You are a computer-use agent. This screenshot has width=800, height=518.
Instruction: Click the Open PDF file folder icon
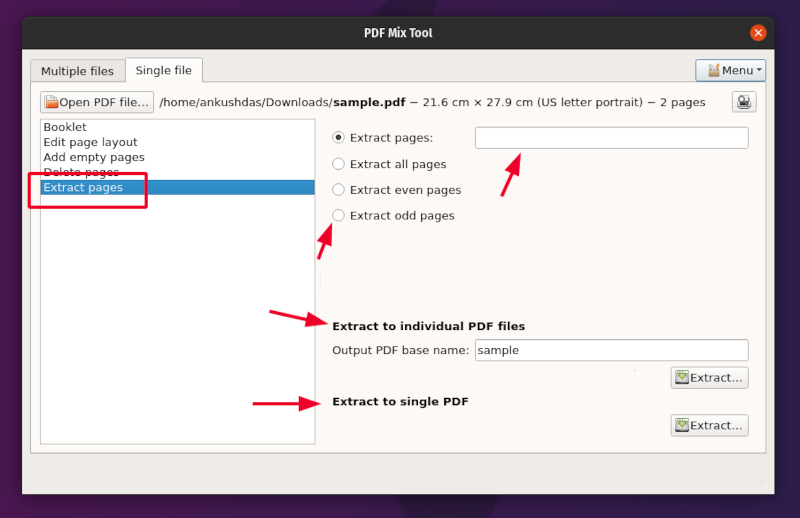(51, 102)
